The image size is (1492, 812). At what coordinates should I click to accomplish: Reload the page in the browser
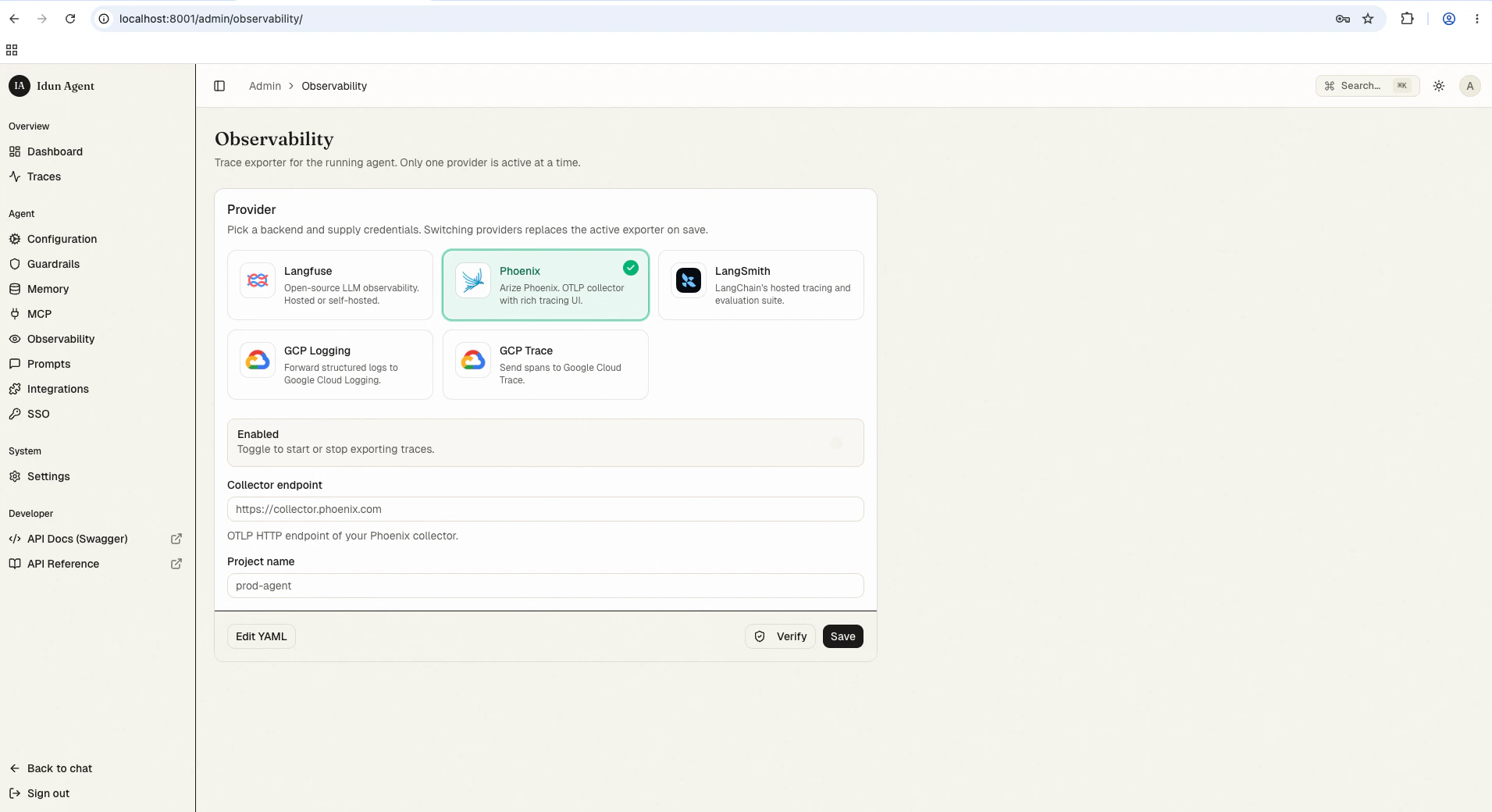pos(70,19)
